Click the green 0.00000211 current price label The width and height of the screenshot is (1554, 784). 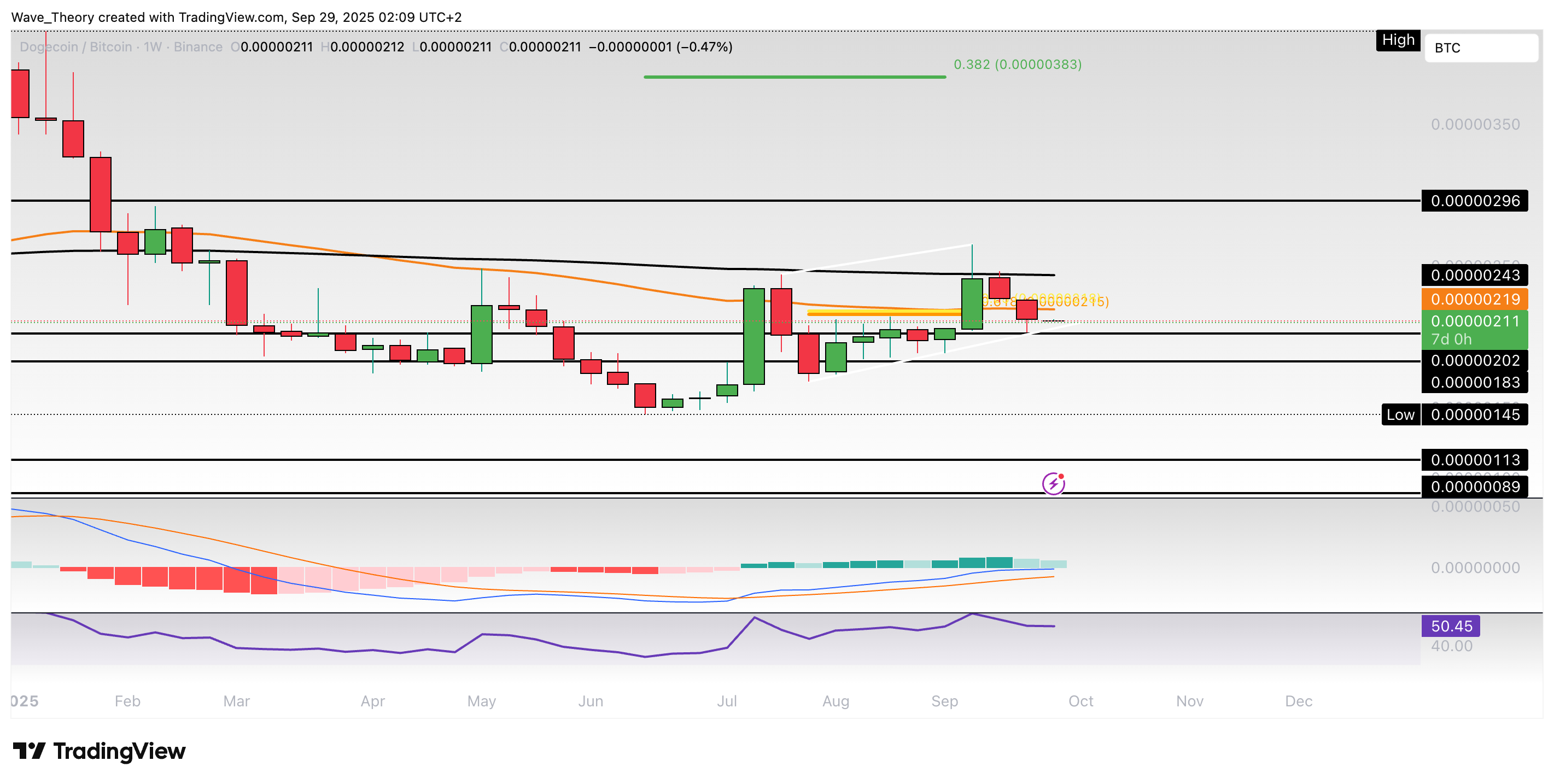(1474, 322)
